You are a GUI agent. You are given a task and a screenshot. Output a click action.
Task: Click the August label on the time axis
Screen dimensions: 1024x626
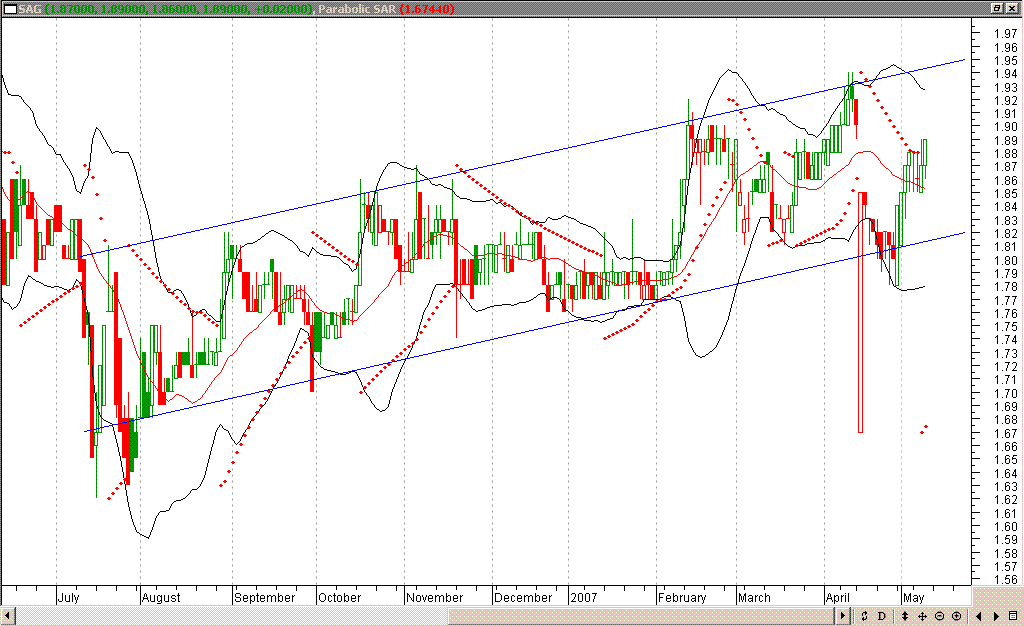point(161,597)
